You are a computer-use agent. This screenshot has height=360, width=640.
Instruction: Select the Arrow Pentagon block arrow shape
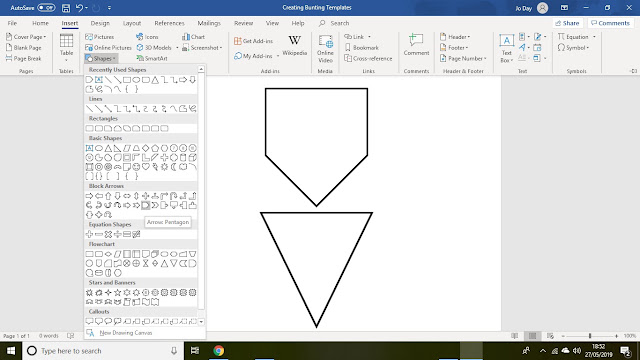(x=145, y=205)
